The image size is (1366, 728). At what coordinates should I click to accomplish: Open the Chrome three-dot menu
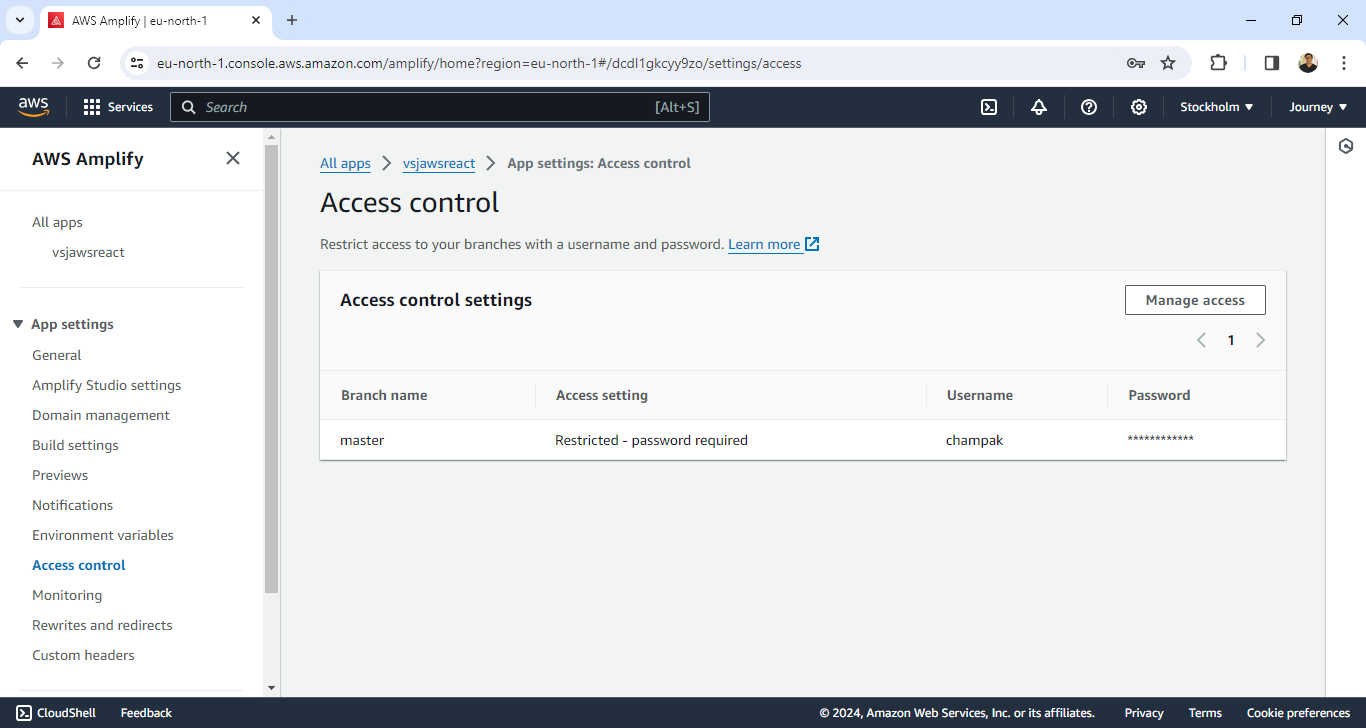pyautogui.click(x=1343, y=63)
